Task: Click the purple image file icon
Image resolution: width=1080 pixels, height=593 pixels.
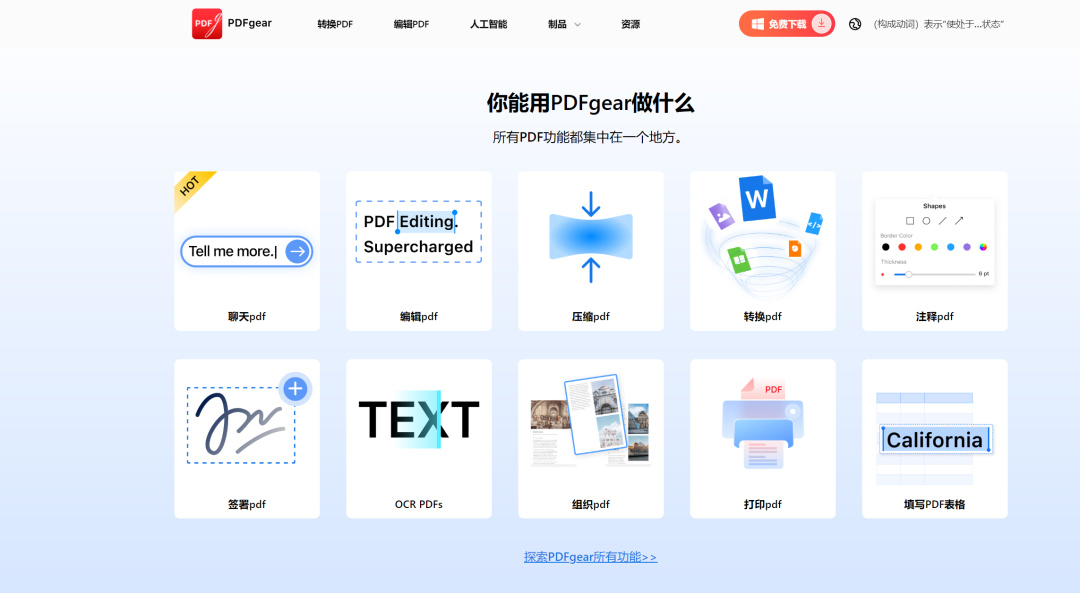Action: point(721,216)
